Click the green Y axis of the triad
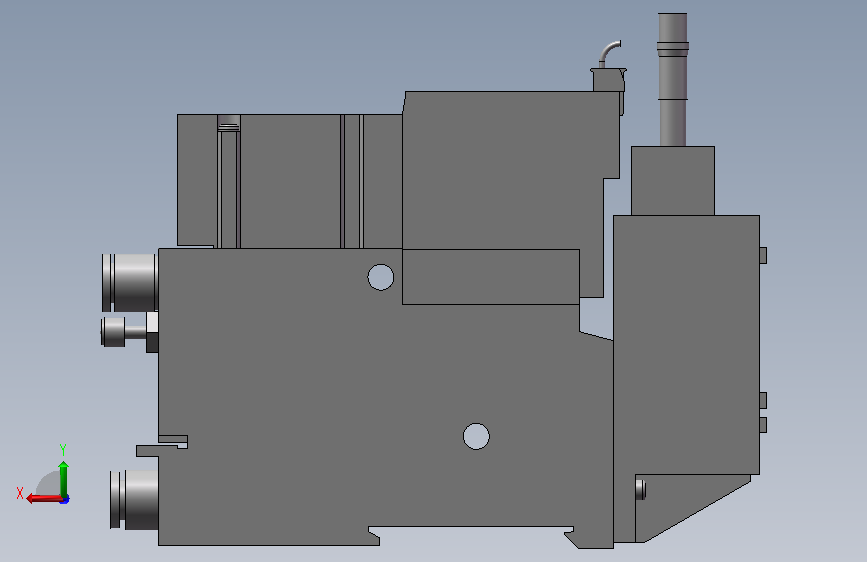 pos(64,479)
